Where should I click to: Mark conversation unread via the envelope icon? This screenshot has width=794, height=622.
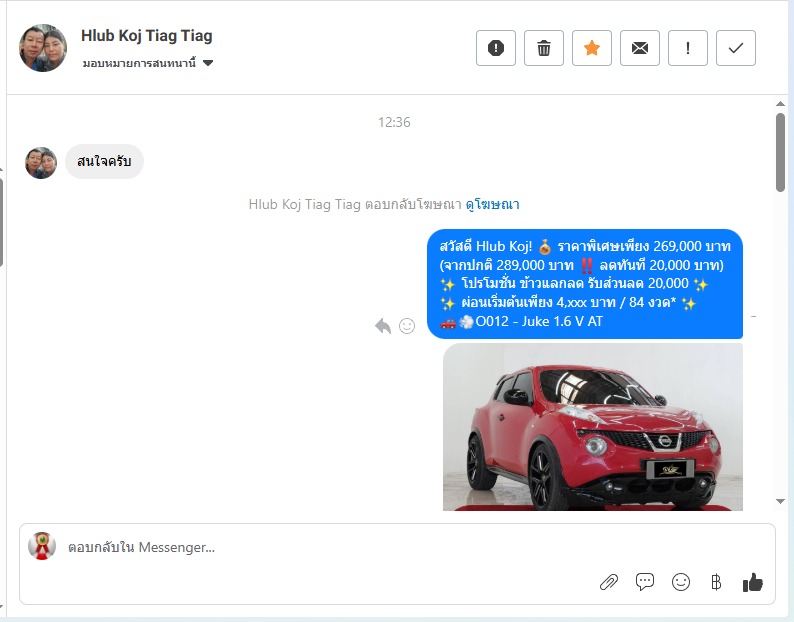coord(640,48)
